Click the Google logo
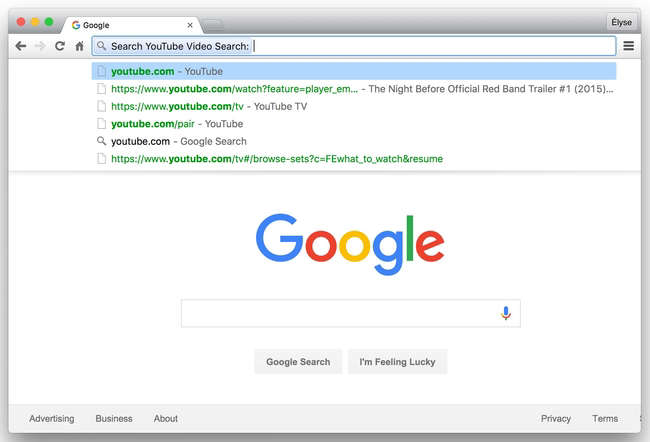 (x=350, y=244)
